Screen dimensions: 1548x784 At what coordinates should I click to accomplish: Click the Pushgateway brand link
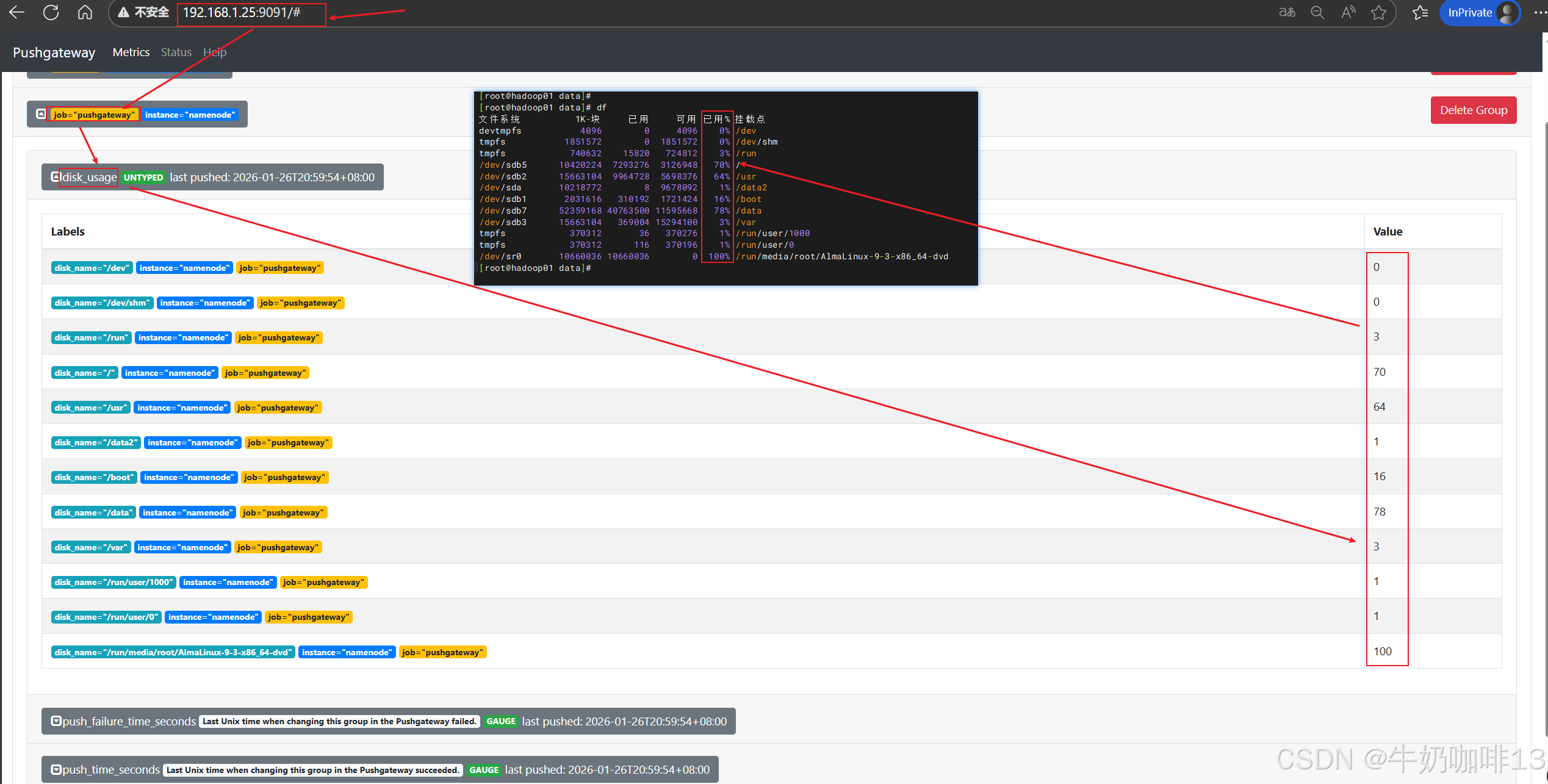54,52
